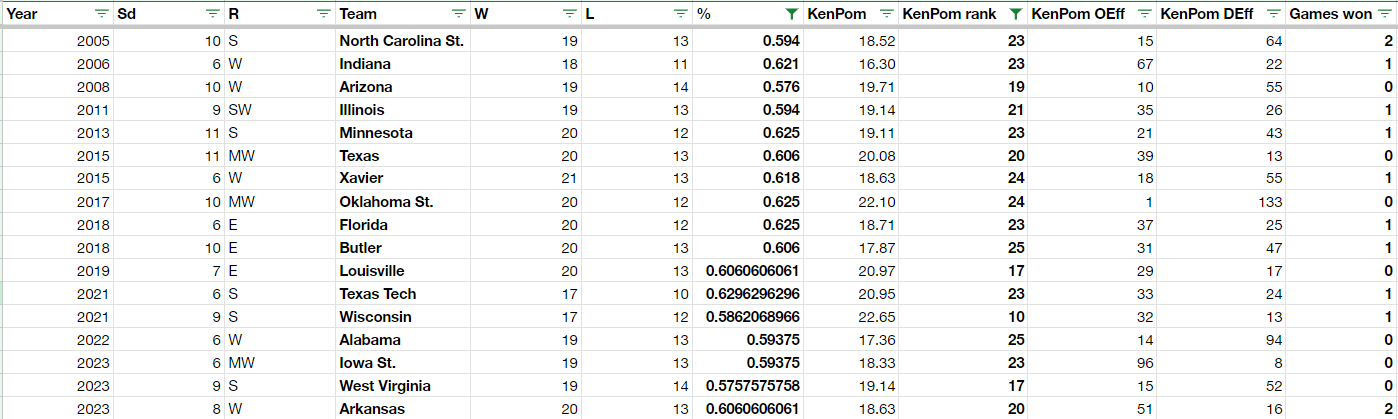Select the Indiana team cell

(x=402, y=64)
